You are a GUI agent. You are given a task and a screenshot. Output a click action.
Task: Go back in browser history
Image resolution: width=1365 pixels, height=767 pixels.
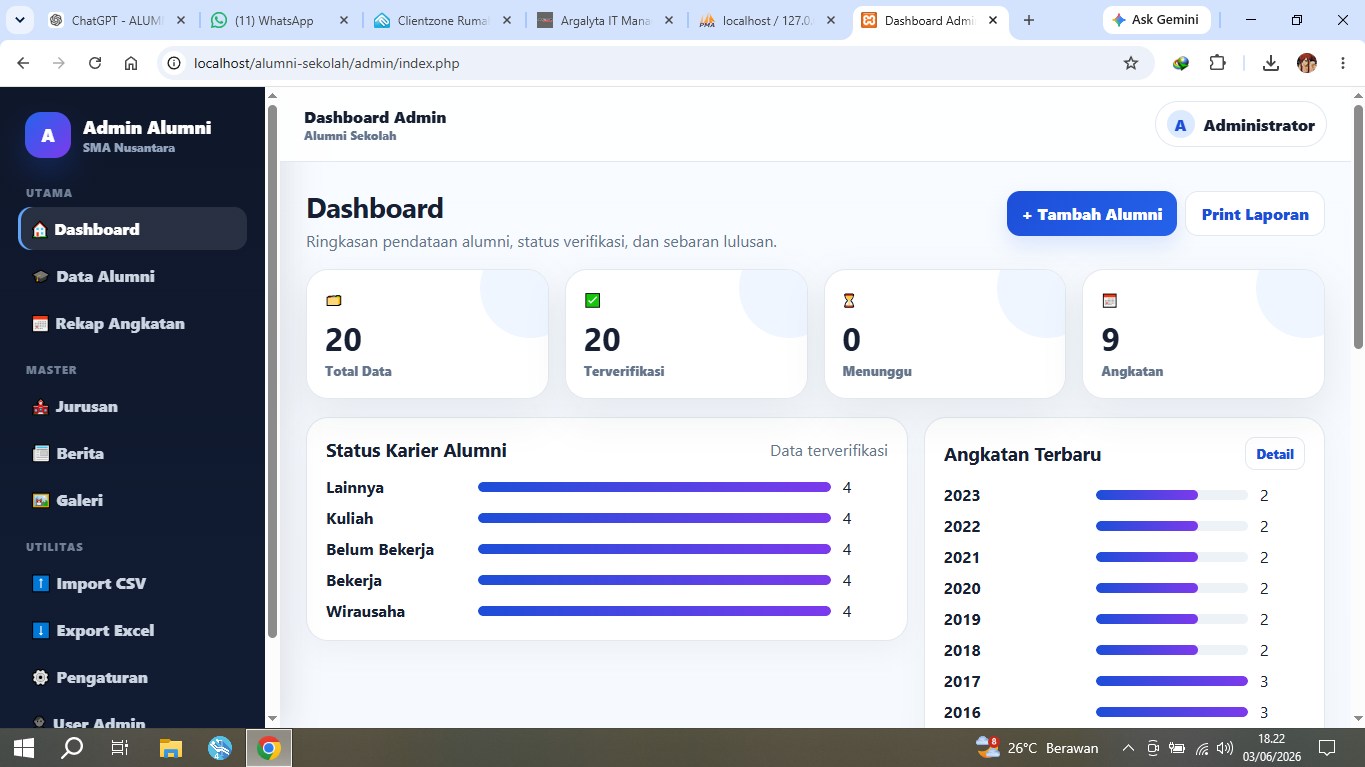click(23, 63)
